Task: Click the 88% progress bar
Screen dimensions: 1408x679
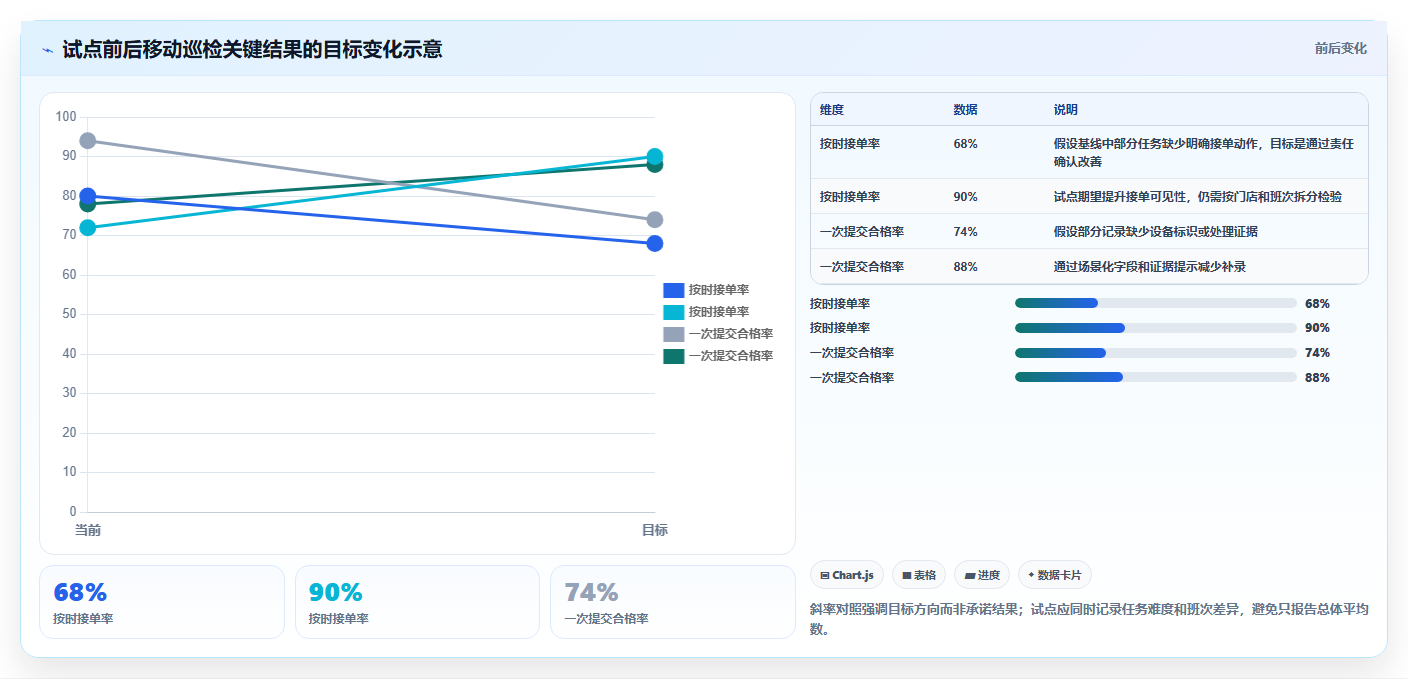Action: click(1155, 377)
